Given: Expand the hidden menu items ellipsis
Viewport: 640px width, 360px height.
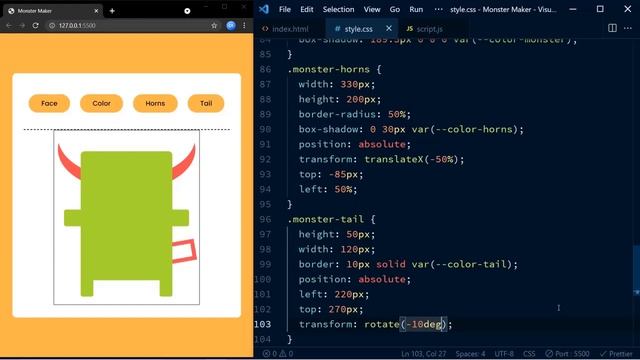Looking at the screenshot, I should point(438,9).
